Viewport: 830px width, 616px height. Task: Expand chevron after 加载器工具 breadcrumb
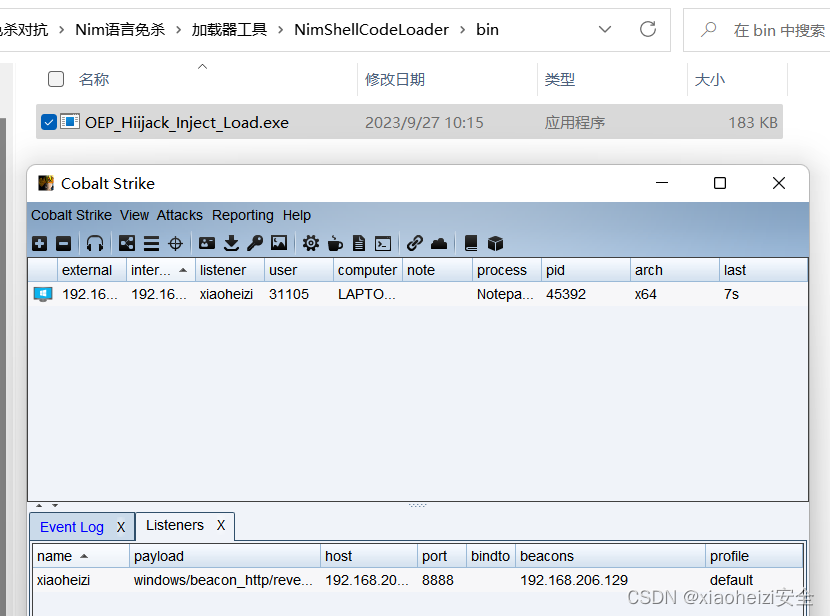pos(281,30)
